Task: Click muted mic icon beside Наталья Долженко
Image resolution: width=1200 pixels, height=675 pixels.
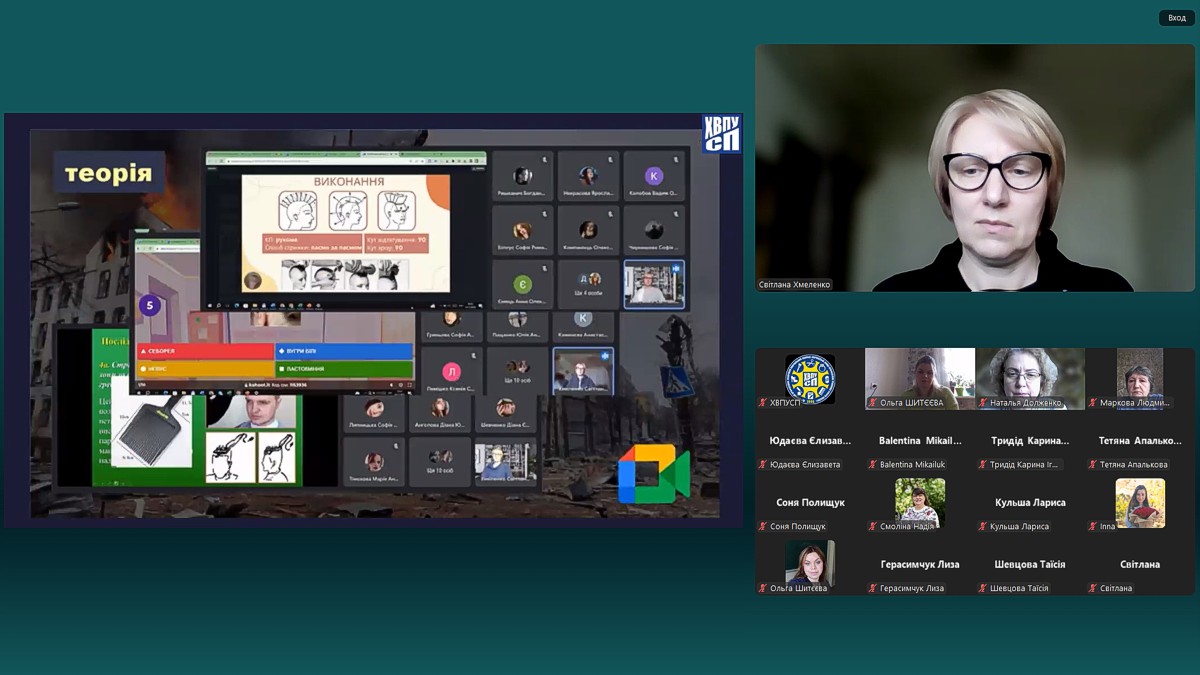Action: (983, 403)
